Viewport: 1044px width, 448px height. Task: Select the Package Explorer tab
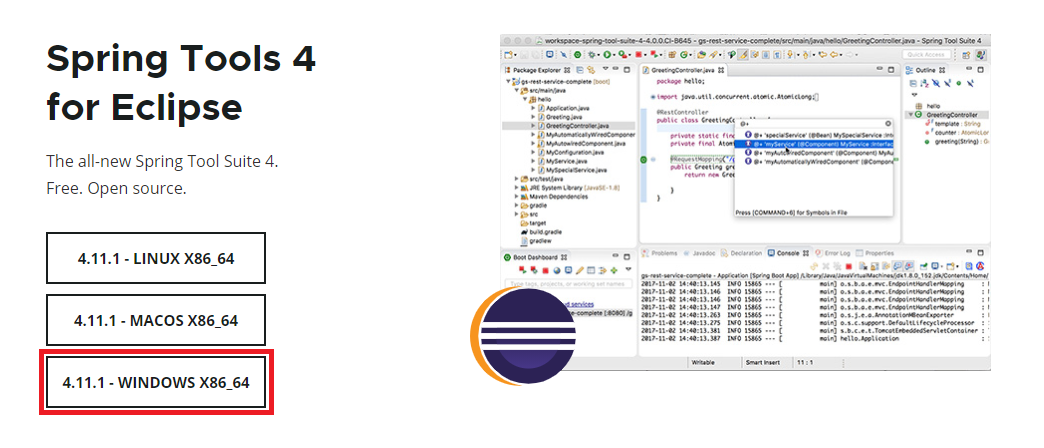[x=537, y=70]
